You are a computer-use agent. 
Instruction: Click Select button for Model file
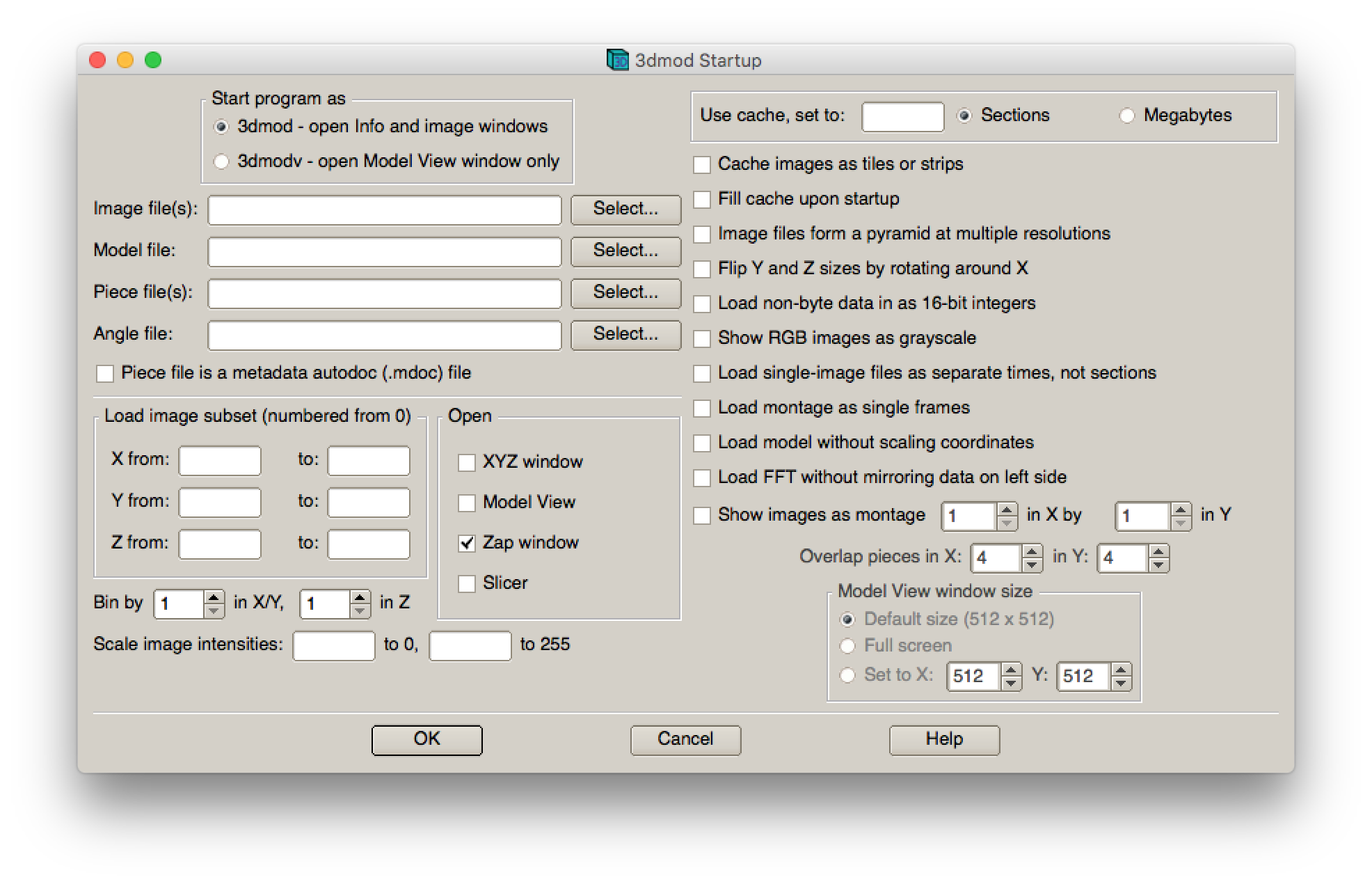(625, 251)
